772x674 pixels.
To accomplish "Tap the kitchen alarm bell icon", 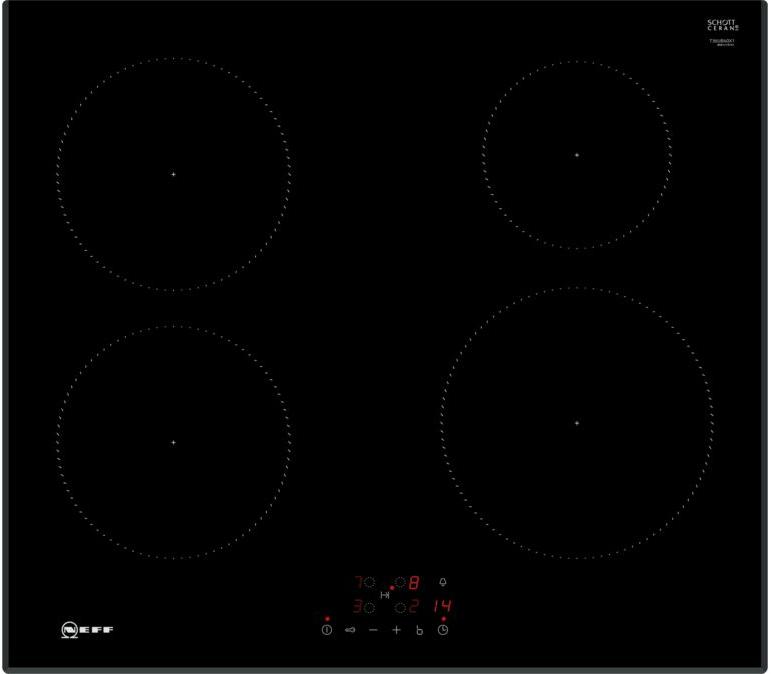I will [x=443, y=582].
